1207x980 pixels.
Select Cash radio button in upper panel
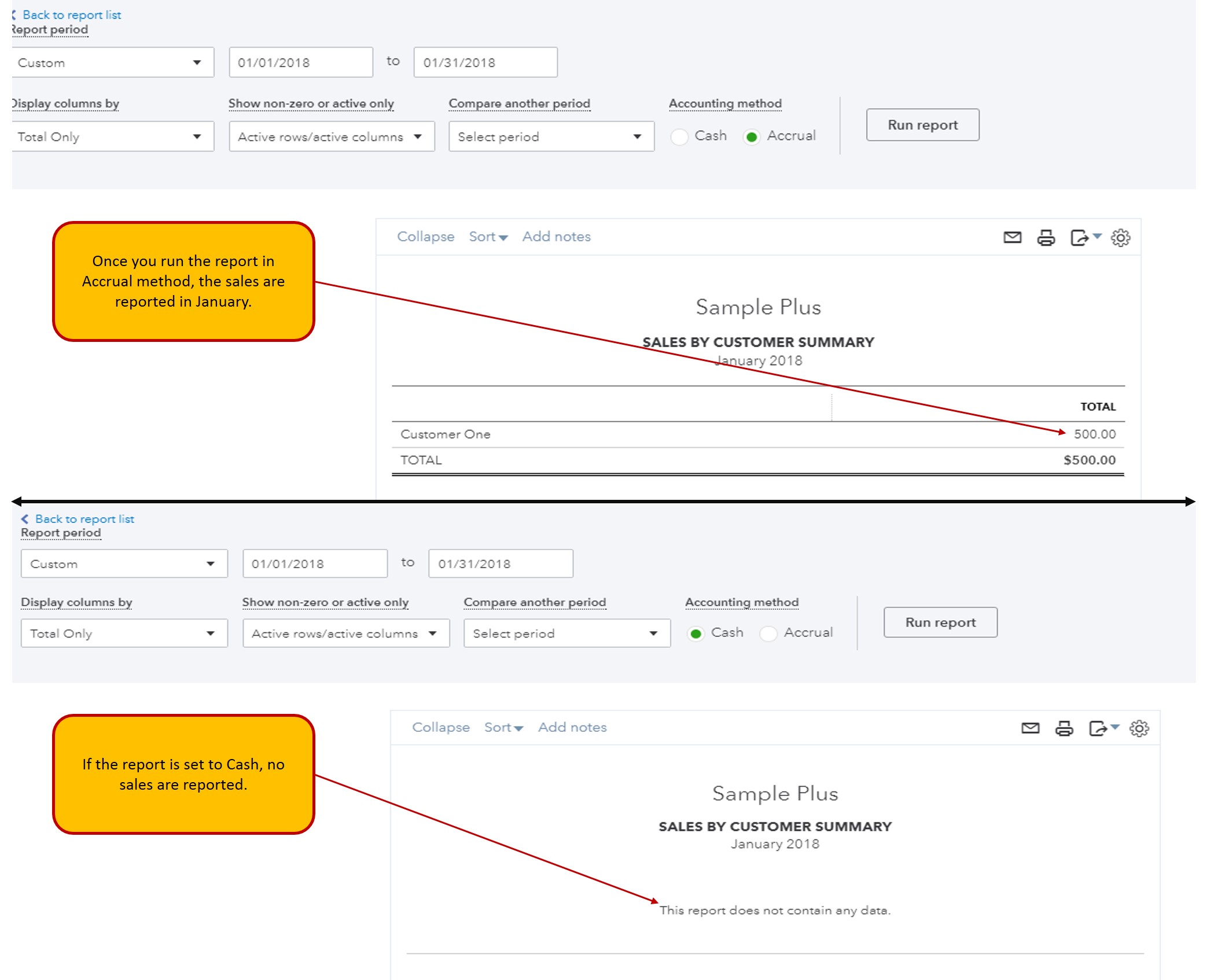coord(679,137)
